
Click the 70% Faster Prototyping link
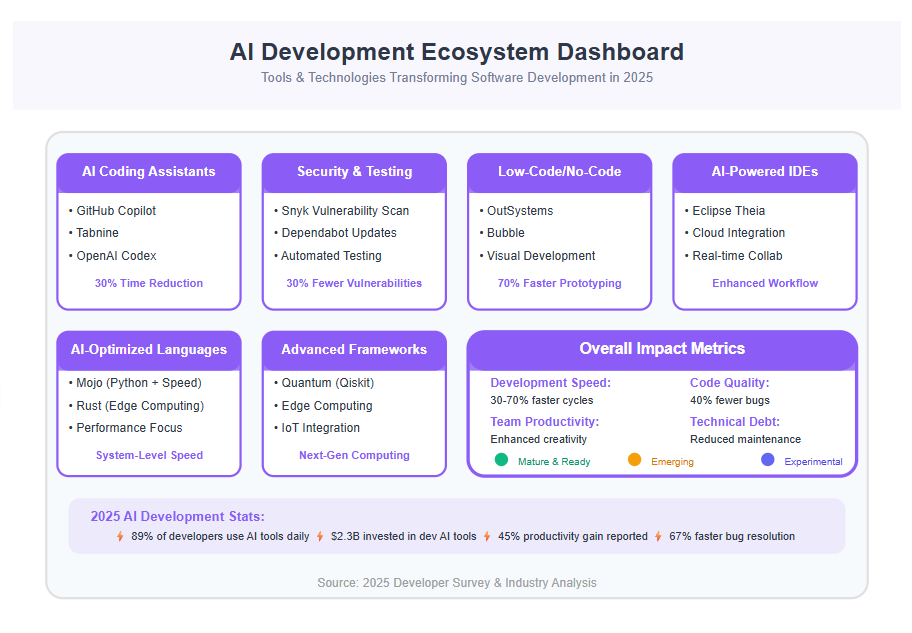coord(560,283)
